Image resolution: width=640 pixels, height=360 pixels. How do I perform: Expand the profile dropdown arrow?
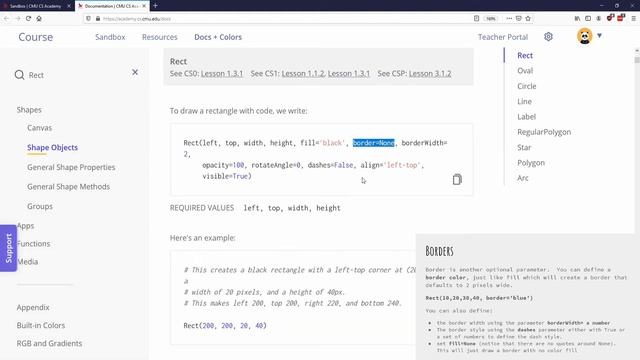599,36
